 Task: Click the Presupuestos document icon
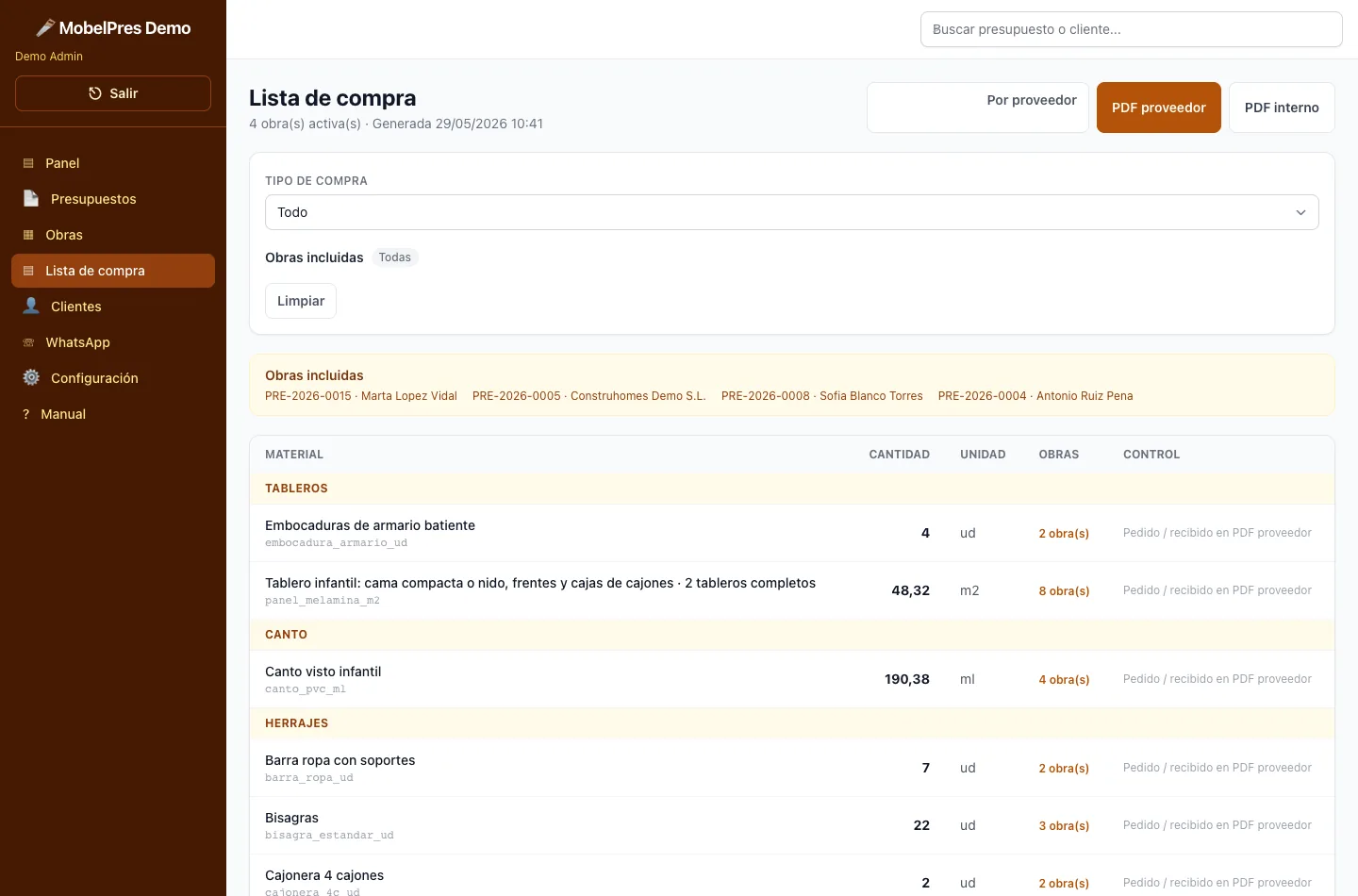(x=31, y=199)
